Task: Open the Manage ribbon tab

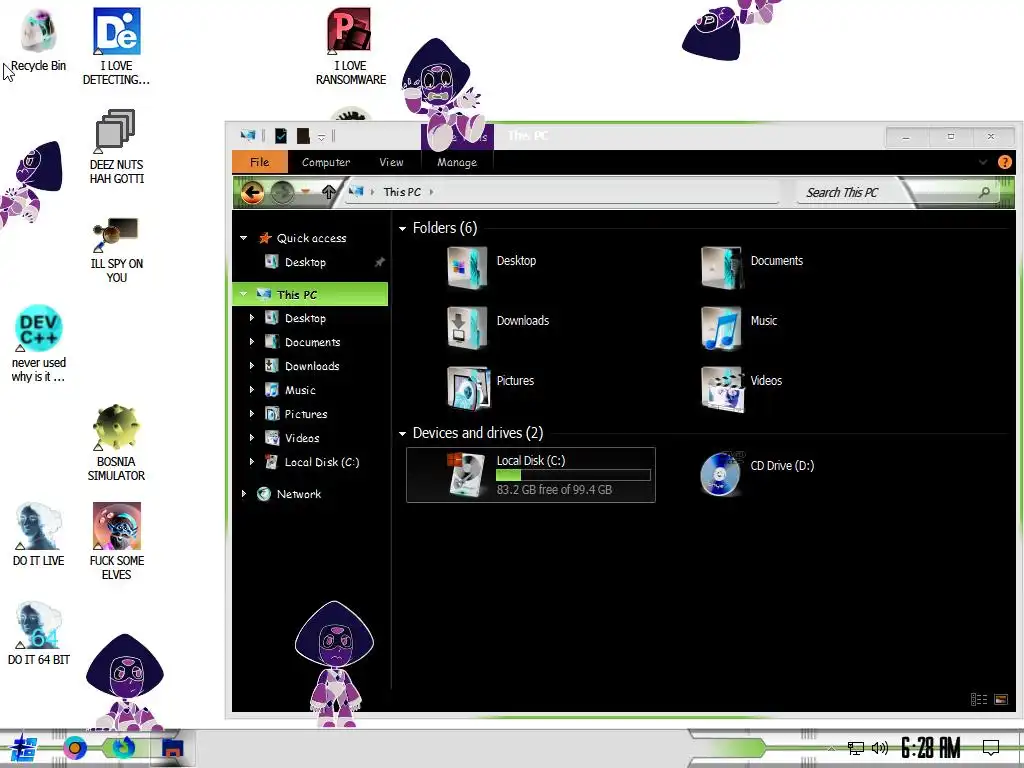Action: click(457, 162)
